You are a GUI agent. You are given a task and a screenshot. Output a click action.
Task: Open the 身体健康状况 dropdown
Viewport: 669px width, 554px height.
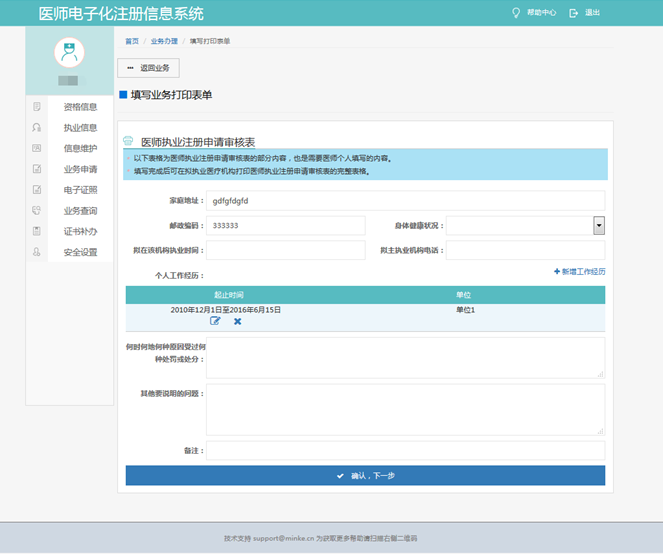coord(598,225)
